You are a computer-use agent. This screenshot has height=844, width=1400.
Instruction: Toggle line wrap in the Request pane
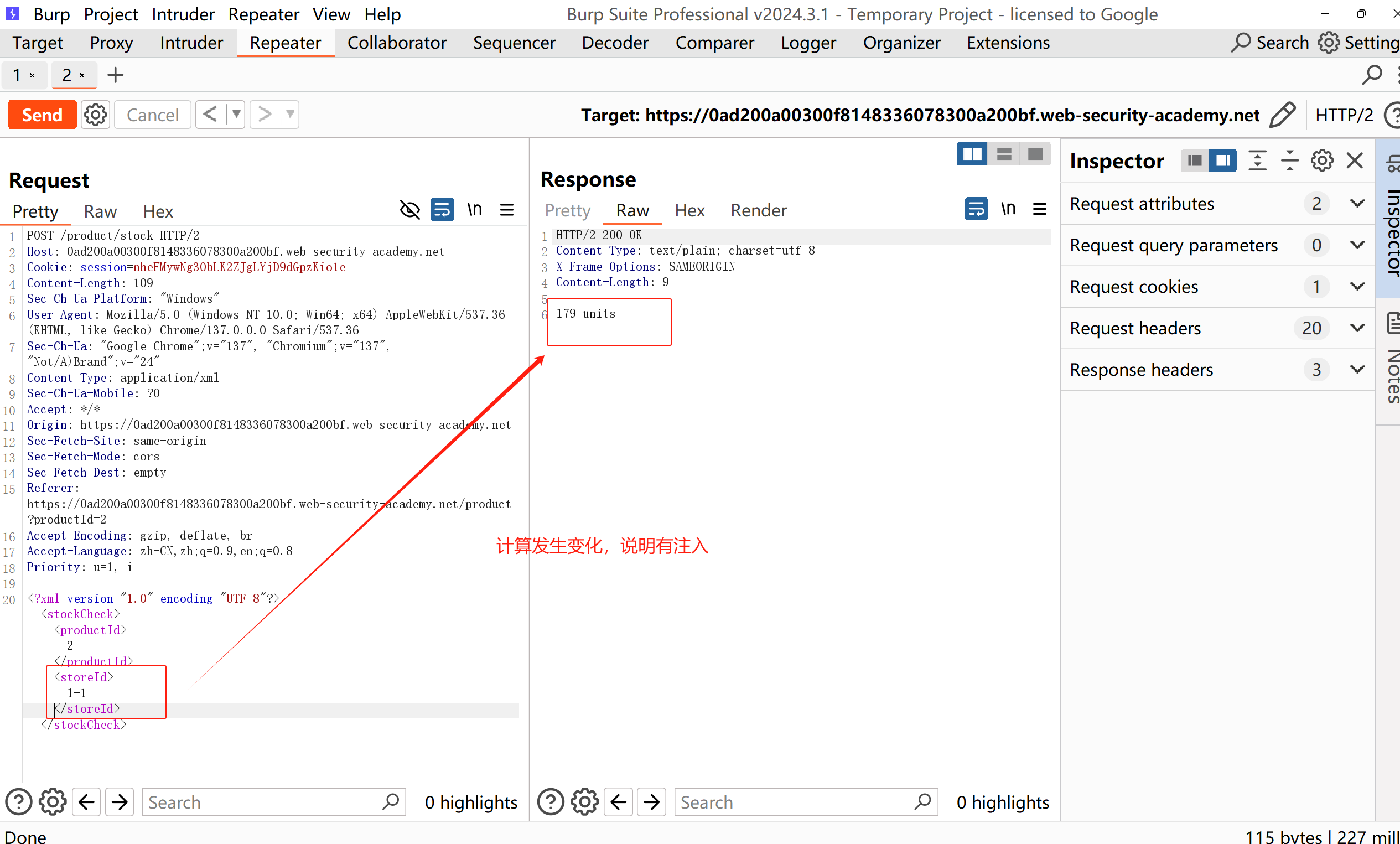pos(442,210)
